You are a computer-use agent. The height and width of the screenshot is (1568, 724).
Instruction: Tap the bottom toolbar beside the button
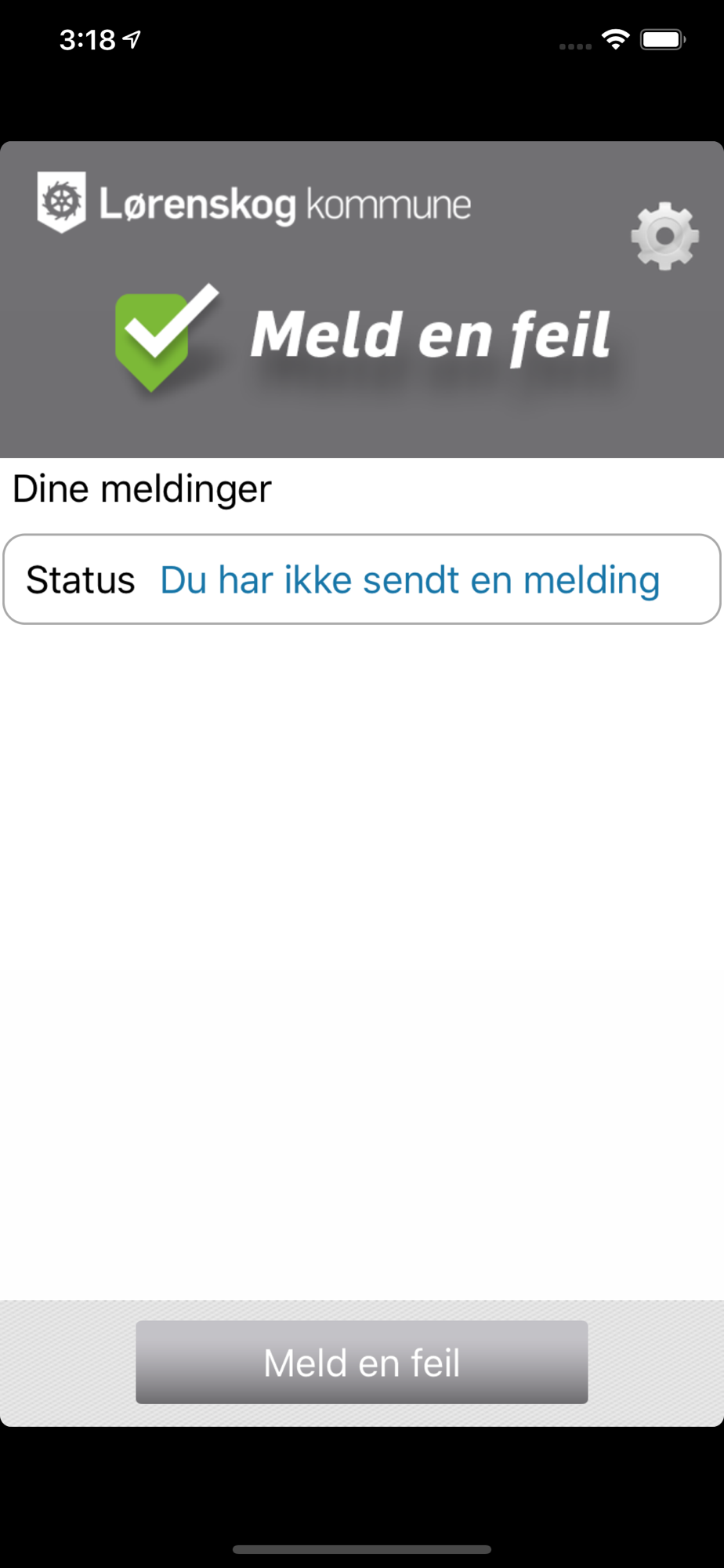click(655, 1363)
